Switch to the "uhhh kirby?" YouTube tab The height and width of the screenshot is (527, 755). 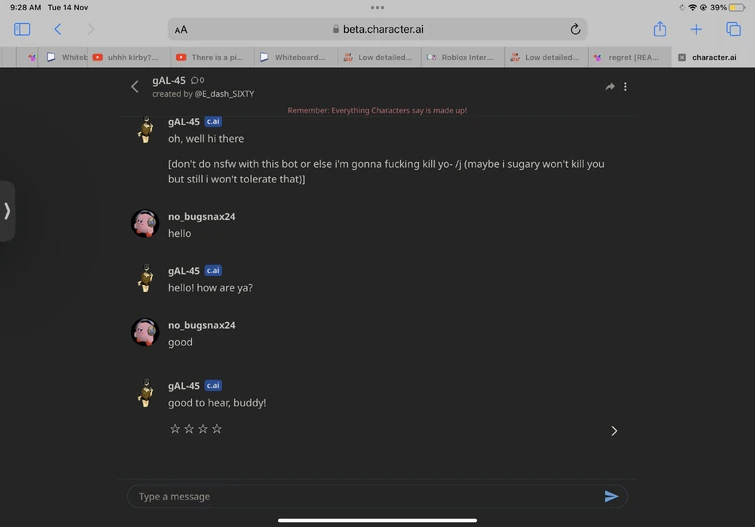pyautogui.click(x=127, y=57)
